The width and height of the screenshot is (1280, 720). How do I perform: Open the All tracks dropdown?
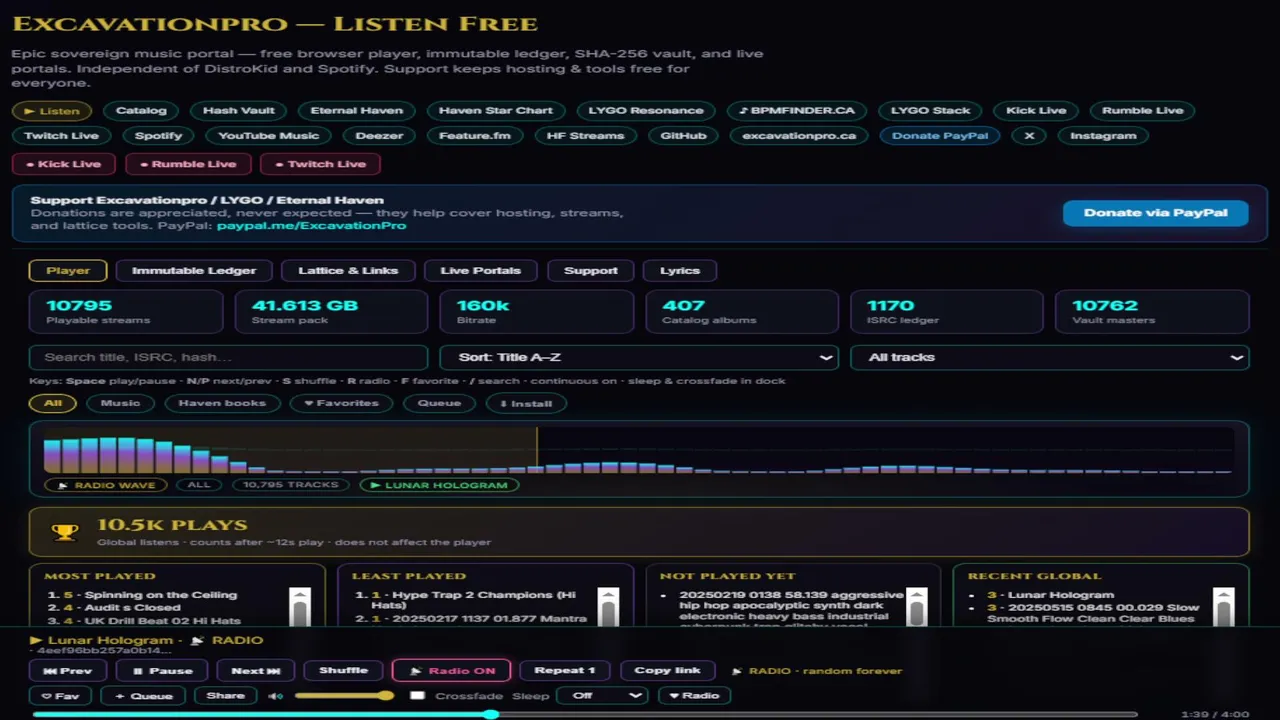click(1050, 357)
